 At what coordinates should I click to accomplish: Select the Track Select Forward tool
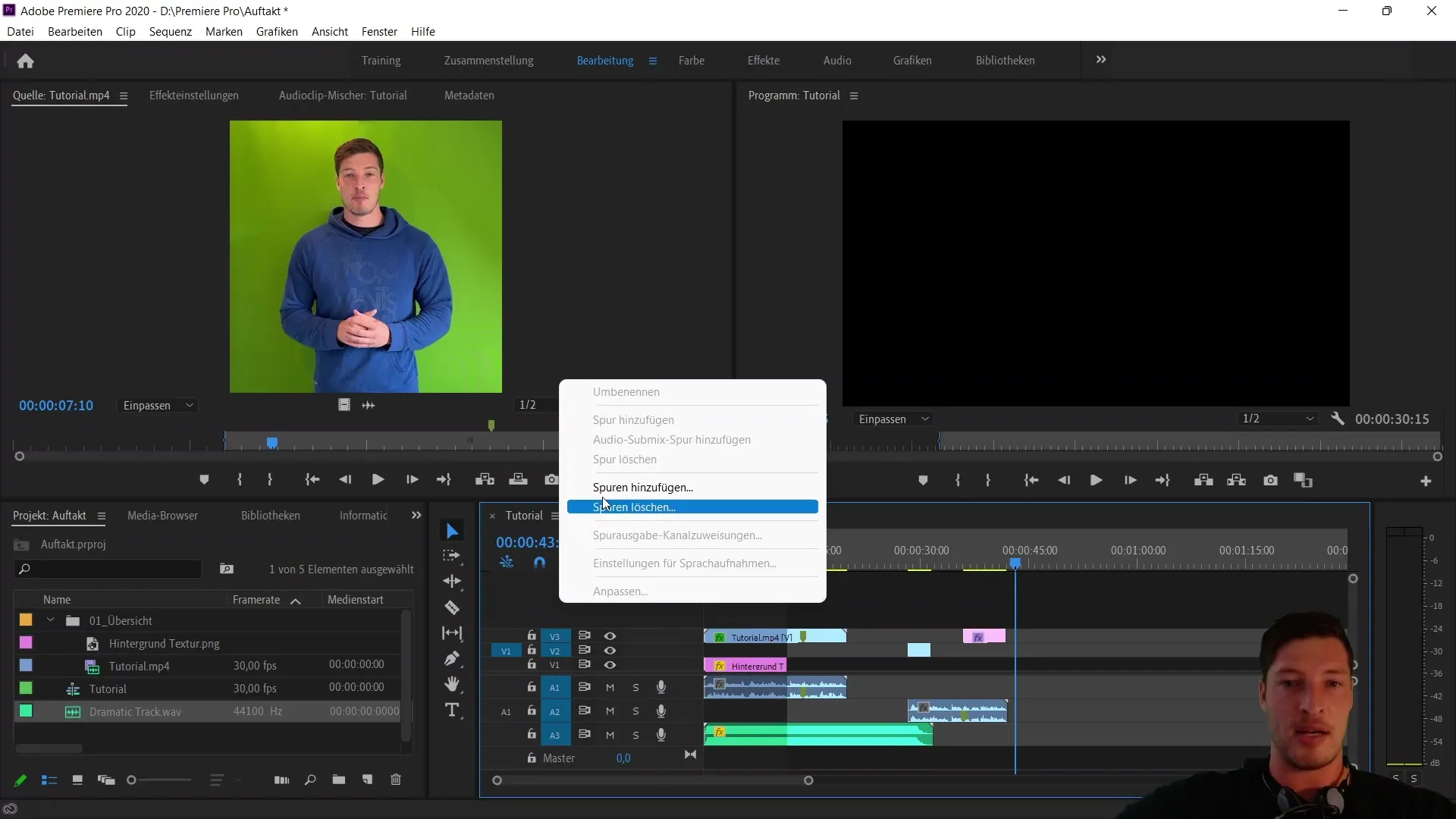(452, 556)
